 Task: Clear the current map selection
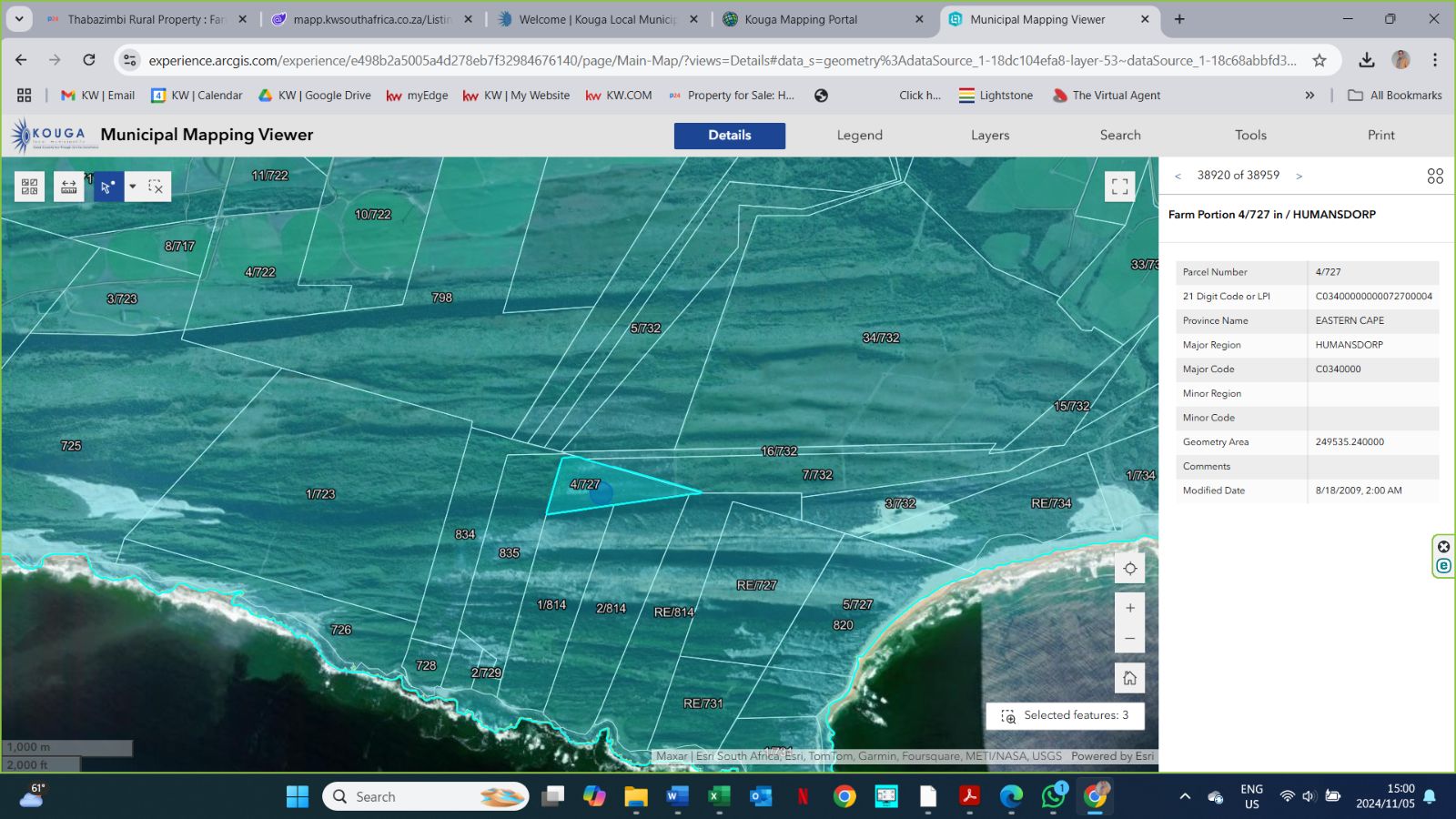tap(156, 187)
